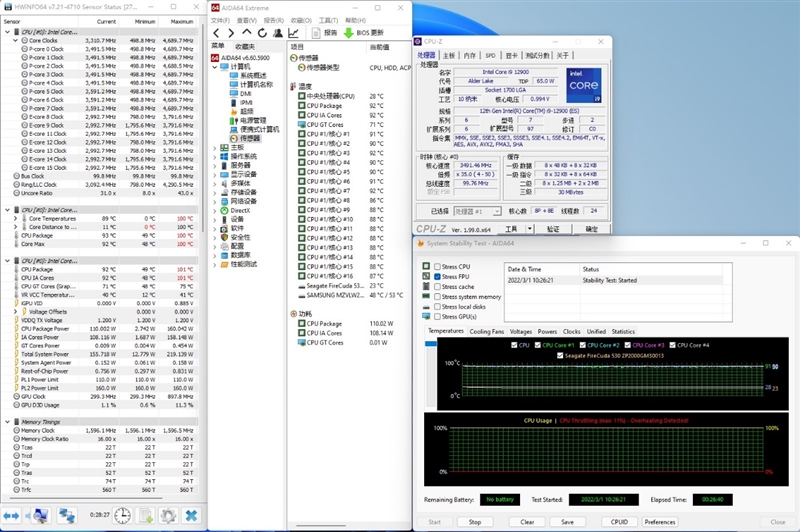The width and height of the screenshot is (800, 532).
Task: Open 工具 dropdown arrow in CPU-Z
Action: [530, 229]
